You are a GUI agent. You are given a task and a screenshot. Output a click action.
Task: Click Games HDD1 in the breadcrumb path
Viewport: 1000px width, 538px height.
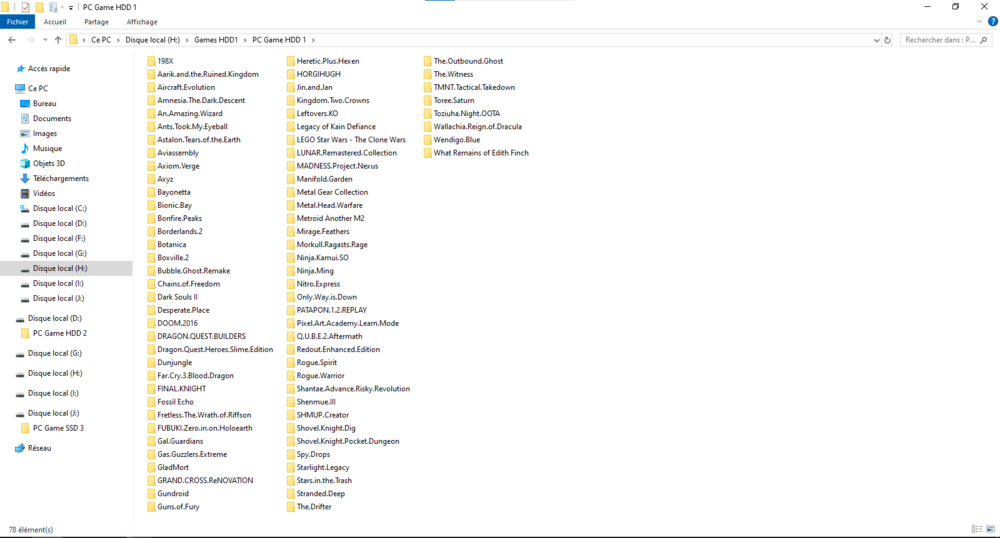point(216,40)
